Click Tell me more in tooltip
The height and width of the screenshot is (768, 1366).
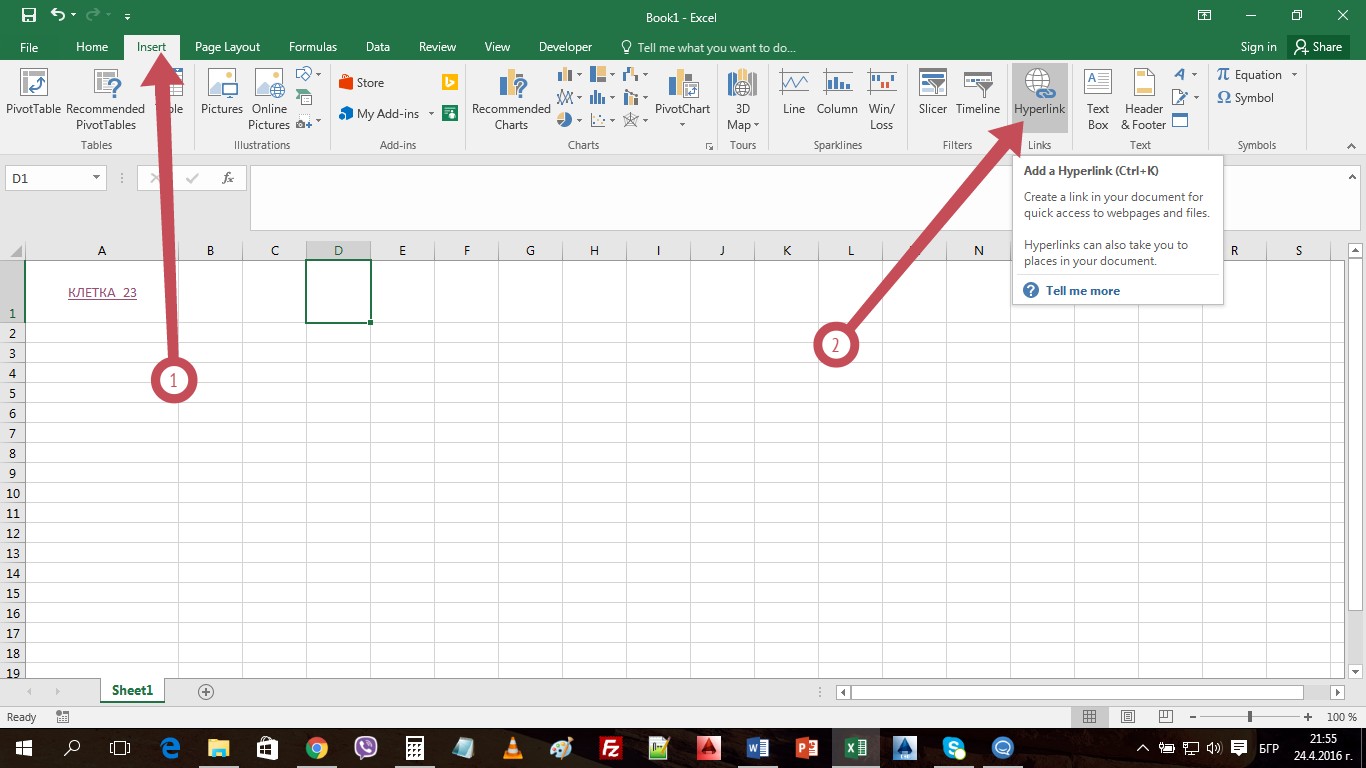point(1082,291)
